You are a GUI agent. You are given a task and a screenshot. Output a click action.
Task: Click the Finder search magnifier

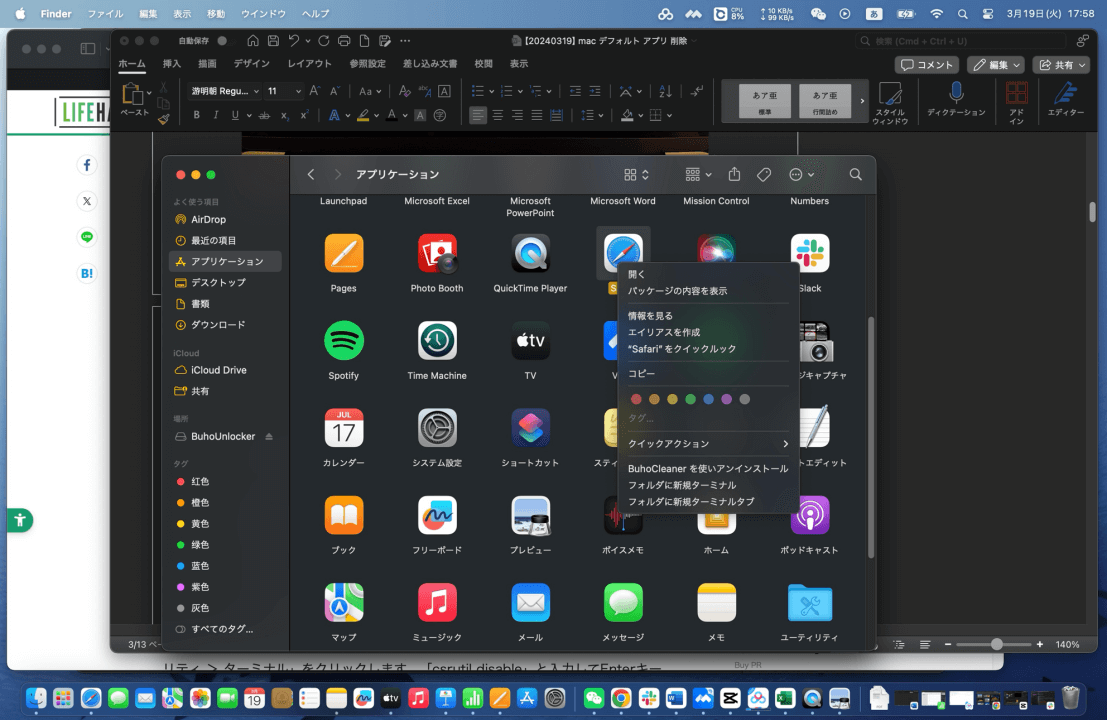pos(855,174)
